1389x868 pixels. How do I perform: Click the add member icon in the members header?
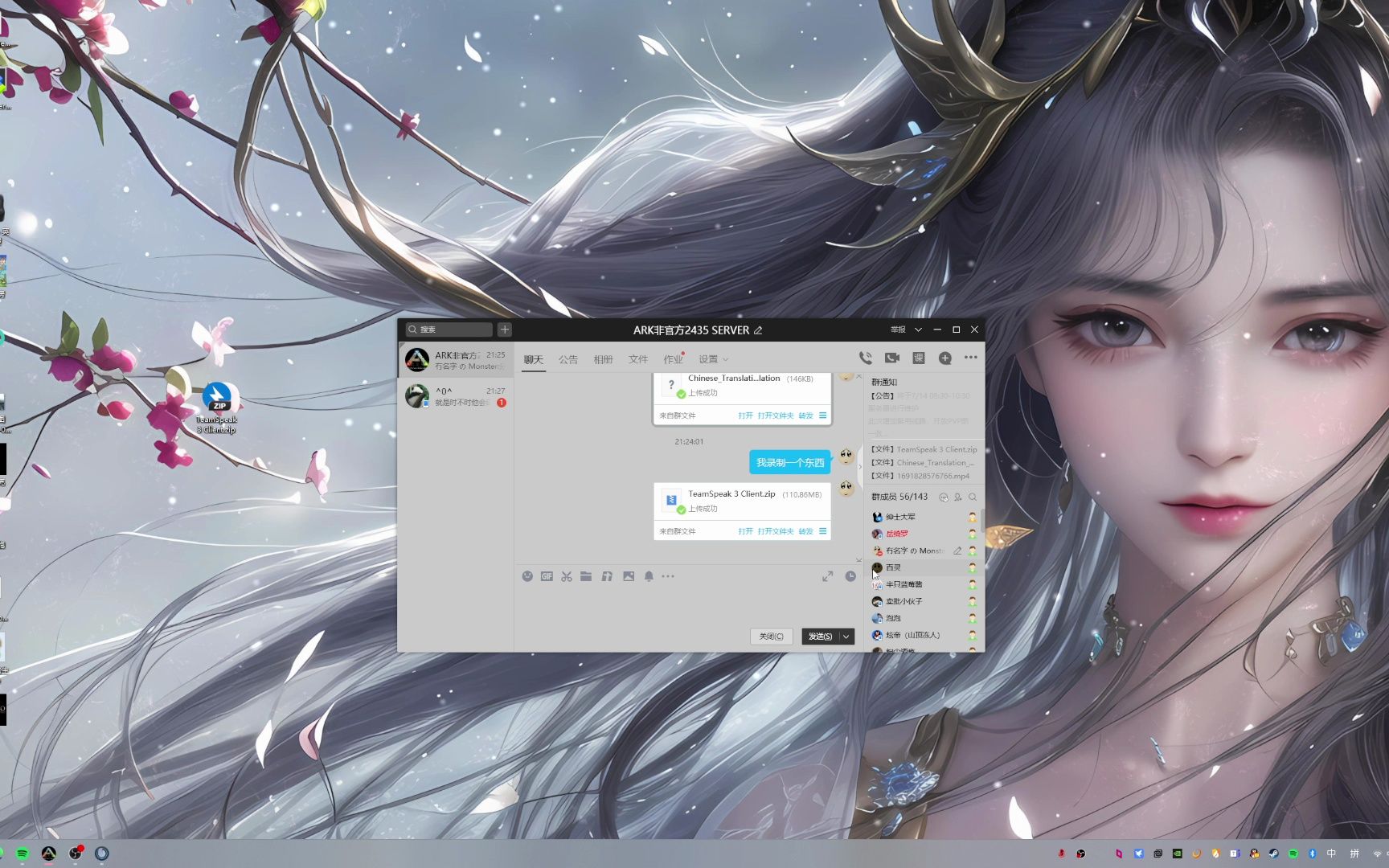(x=958, y=497)
